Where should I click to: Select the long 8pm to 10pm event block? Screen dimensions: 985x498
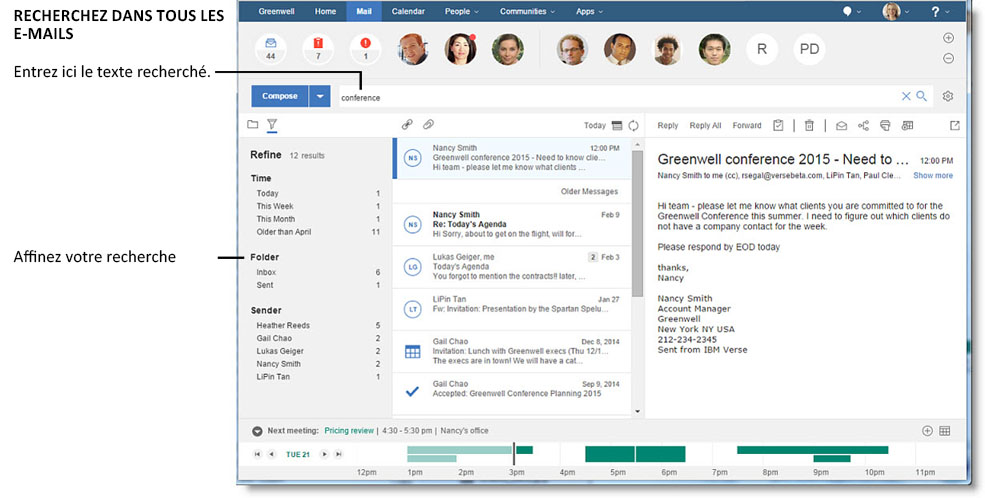[x=812, y=450]
